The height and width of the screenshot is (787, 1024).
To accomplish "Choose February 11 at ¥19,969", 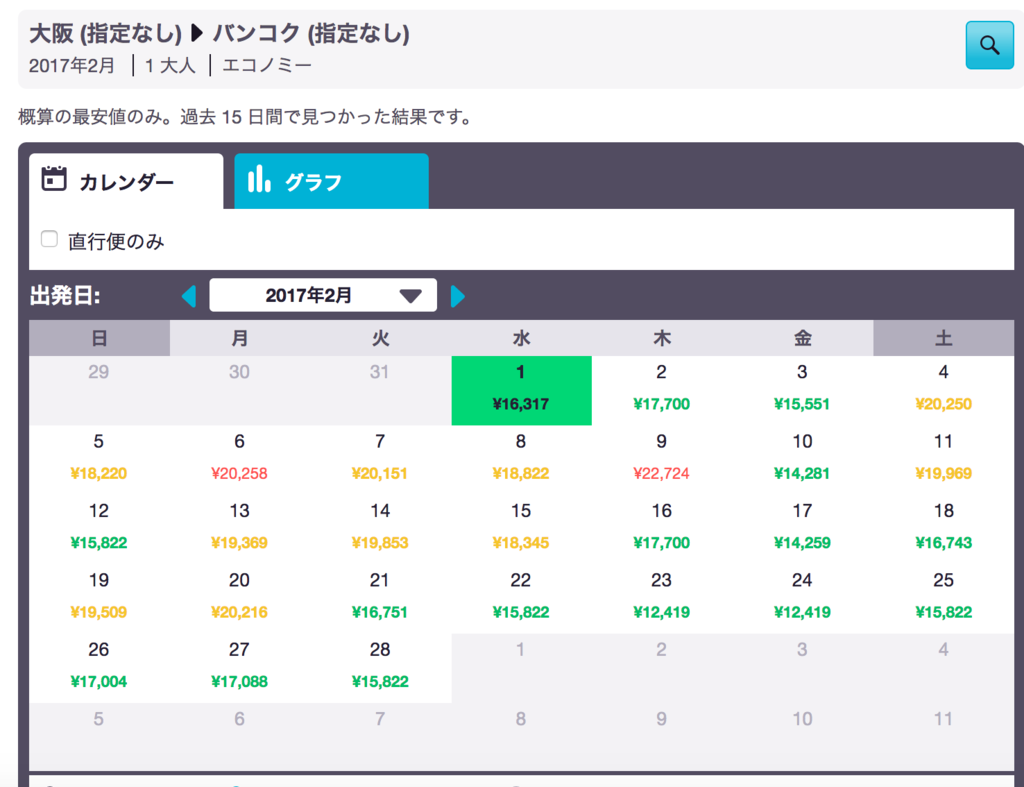I will pos(943,460).
